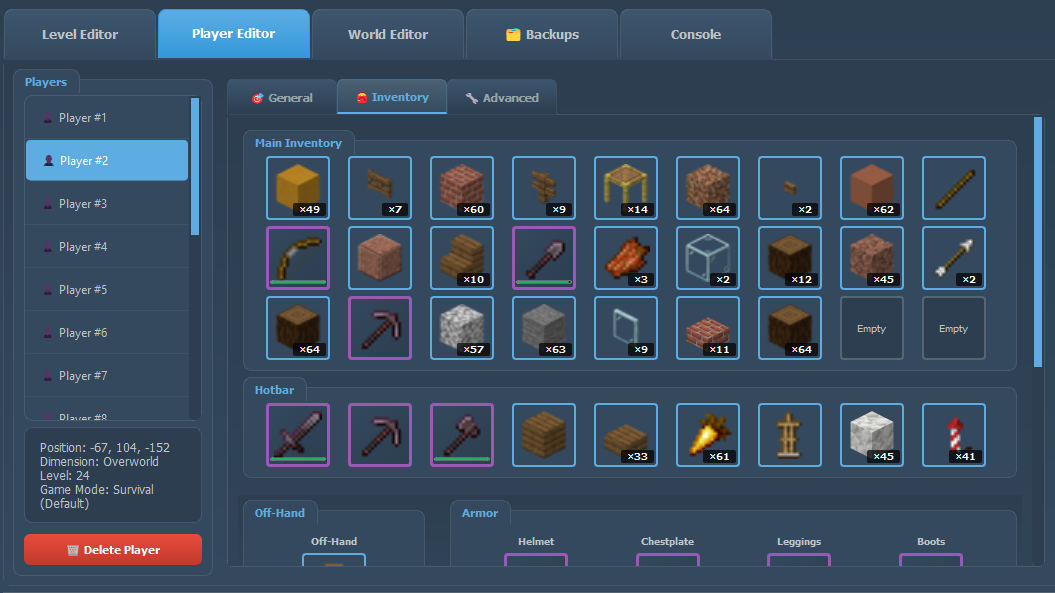Select the brick block stack of 60
1055x593 pixels.
tap(462, 188)
